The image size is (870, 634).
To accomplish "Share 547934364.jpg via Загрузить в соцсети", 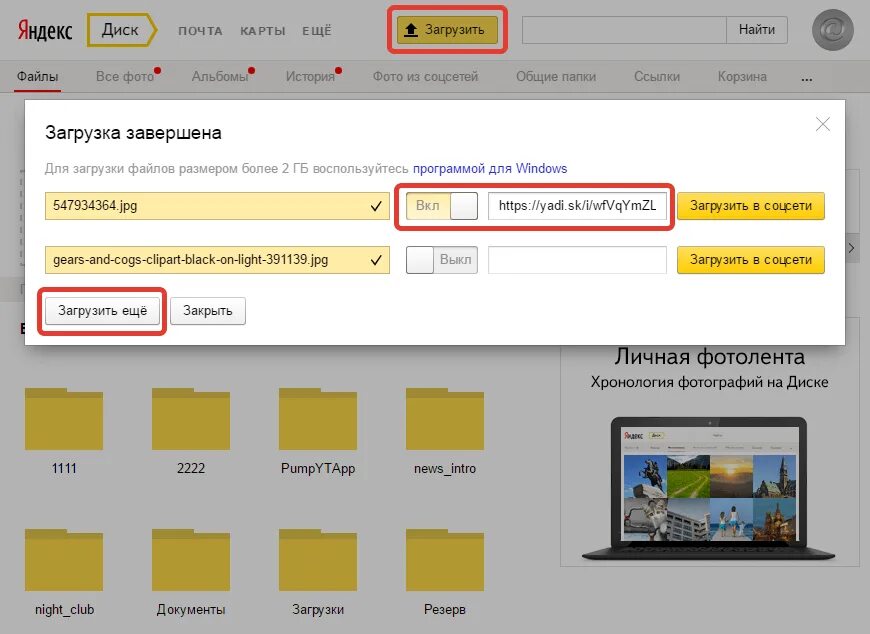I will point(751,206).
